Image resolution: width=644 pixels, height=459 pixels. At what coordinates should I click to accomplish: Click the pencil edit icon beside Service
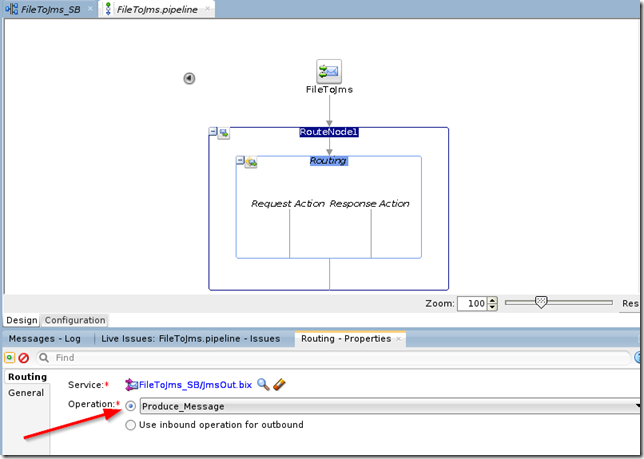(x=280, y=384)
